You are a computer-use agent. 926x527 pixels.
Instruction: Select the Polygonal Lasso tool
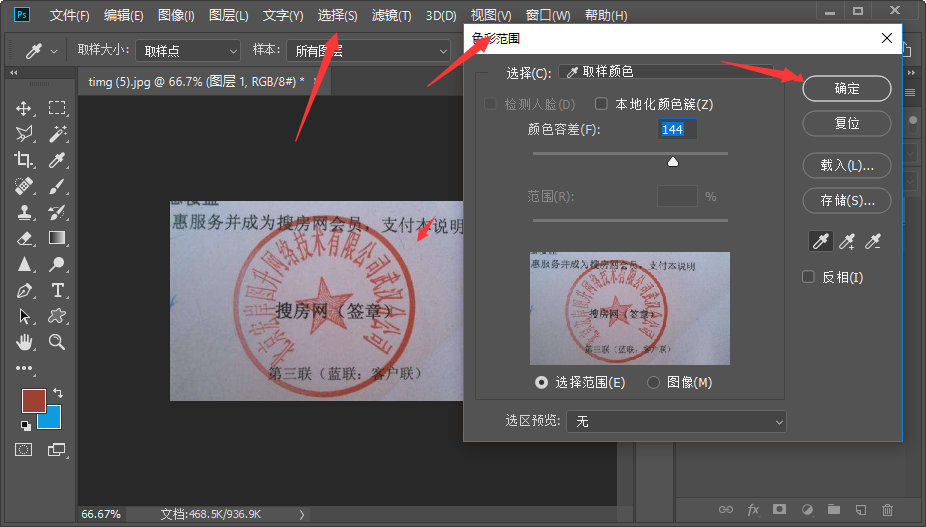pyautogui.click(x=24, y=134)
